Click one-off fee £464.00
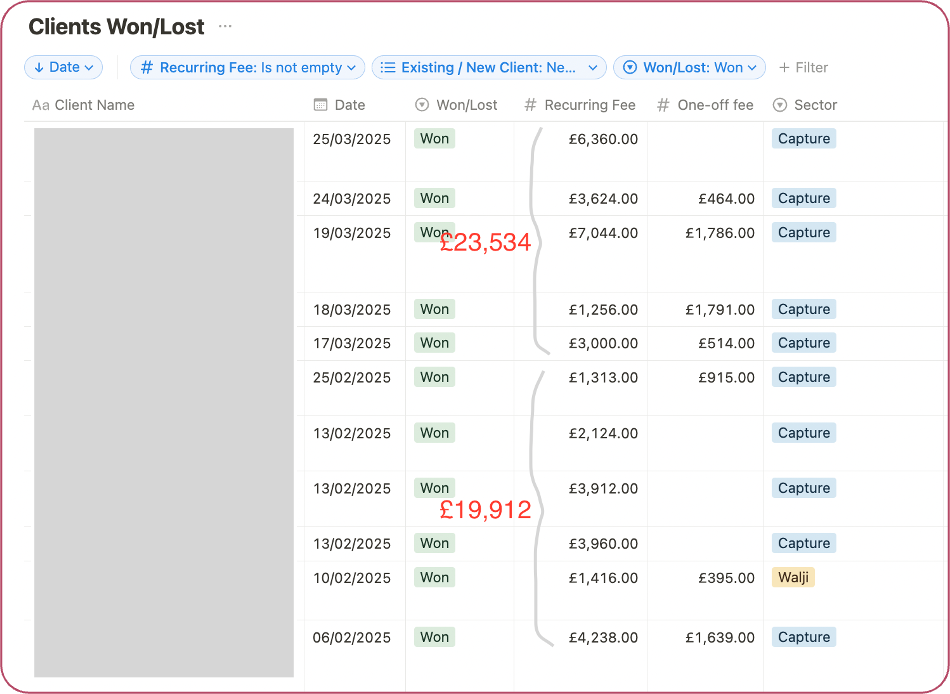This screenshot has height=694, width=950. (726, 199)
